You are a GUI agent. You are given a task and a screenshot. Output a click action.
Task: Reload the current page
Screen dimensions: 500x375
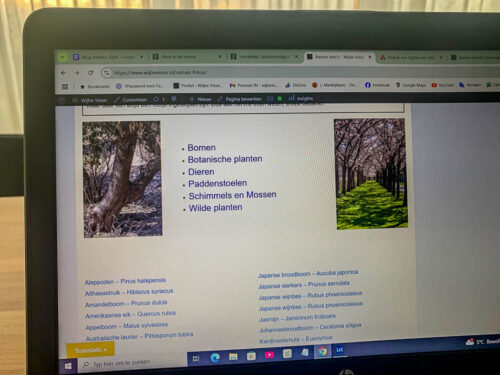(91, 72)
